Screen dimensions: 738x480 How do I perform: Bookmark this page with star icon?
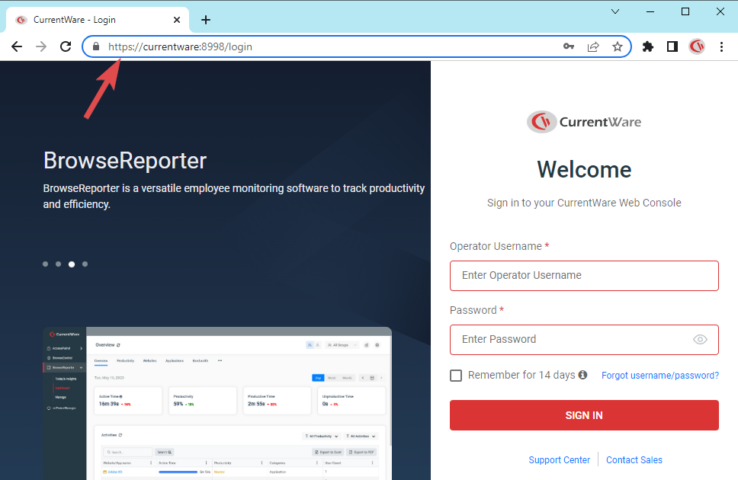pyautogui.click(x=618, y=47)
